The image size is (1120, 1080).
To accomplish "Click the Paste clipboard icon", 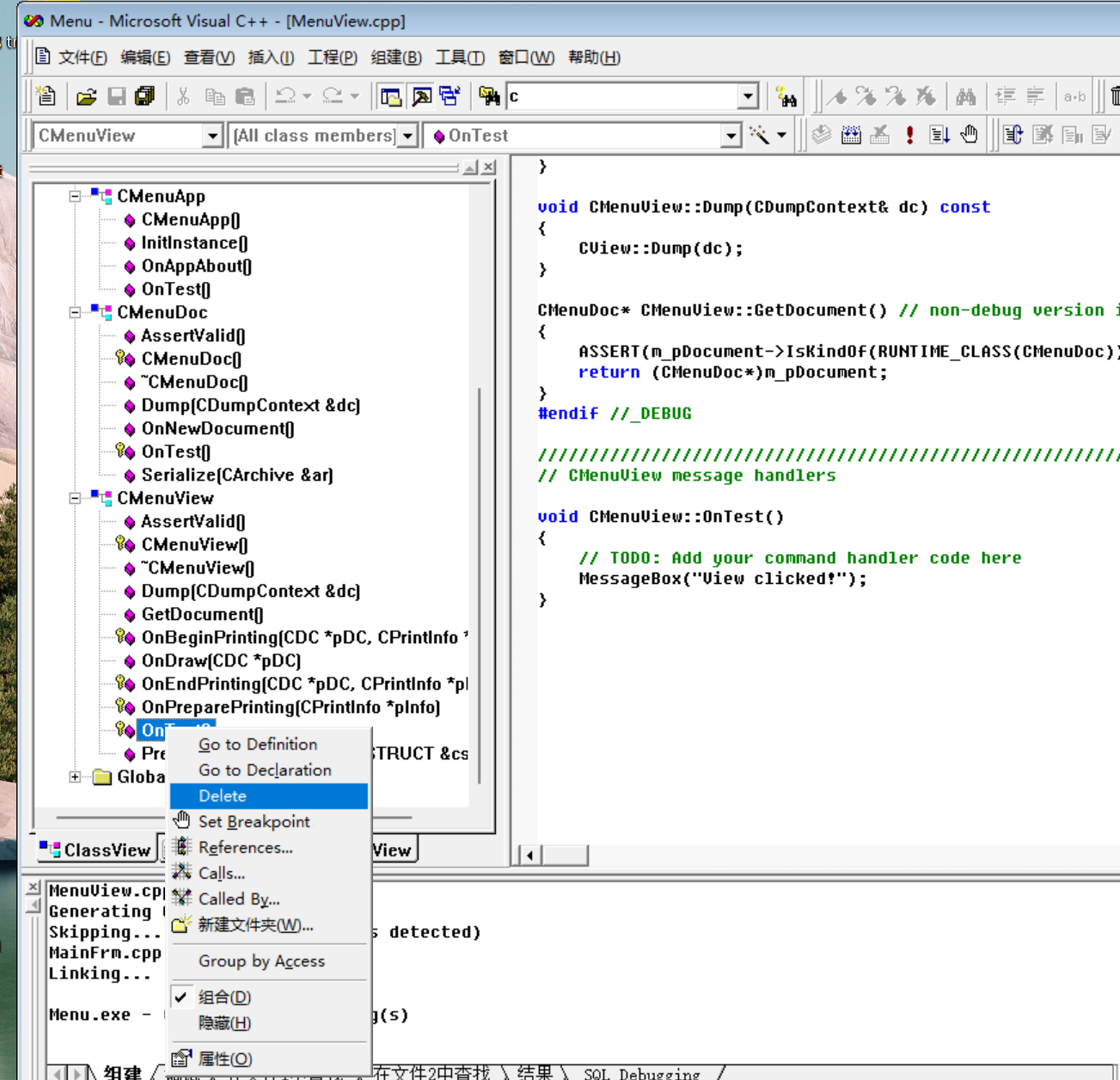I will [x=245, y=96].
